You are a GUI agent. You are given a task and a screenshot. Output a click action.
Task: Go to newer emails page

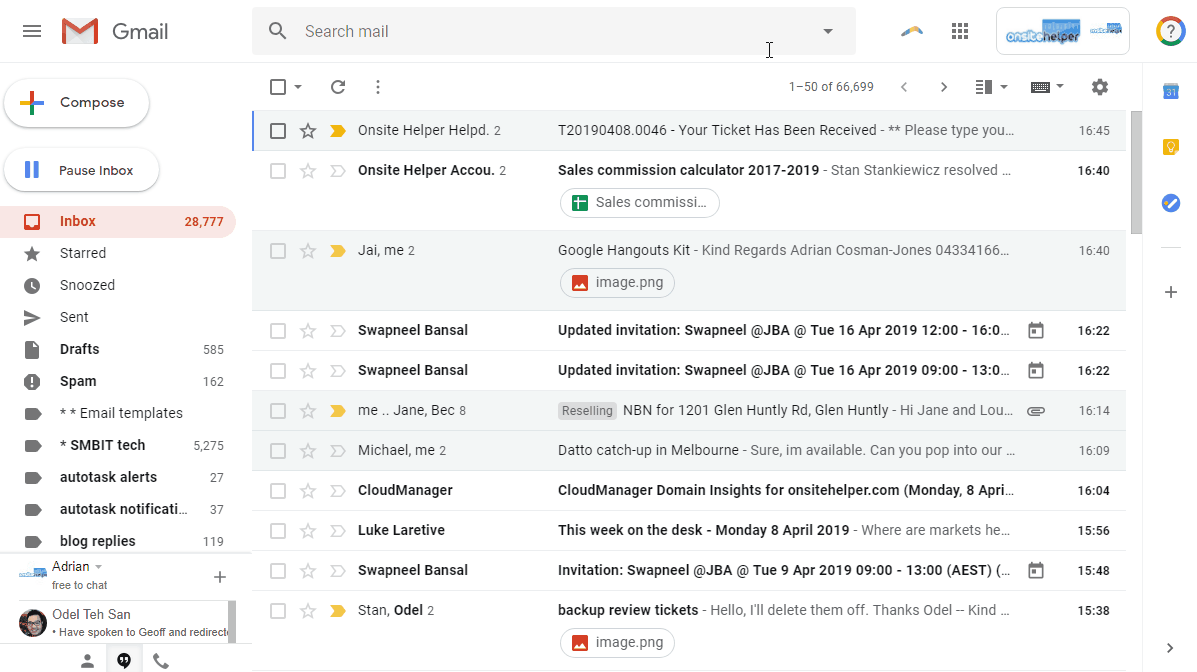904,87
